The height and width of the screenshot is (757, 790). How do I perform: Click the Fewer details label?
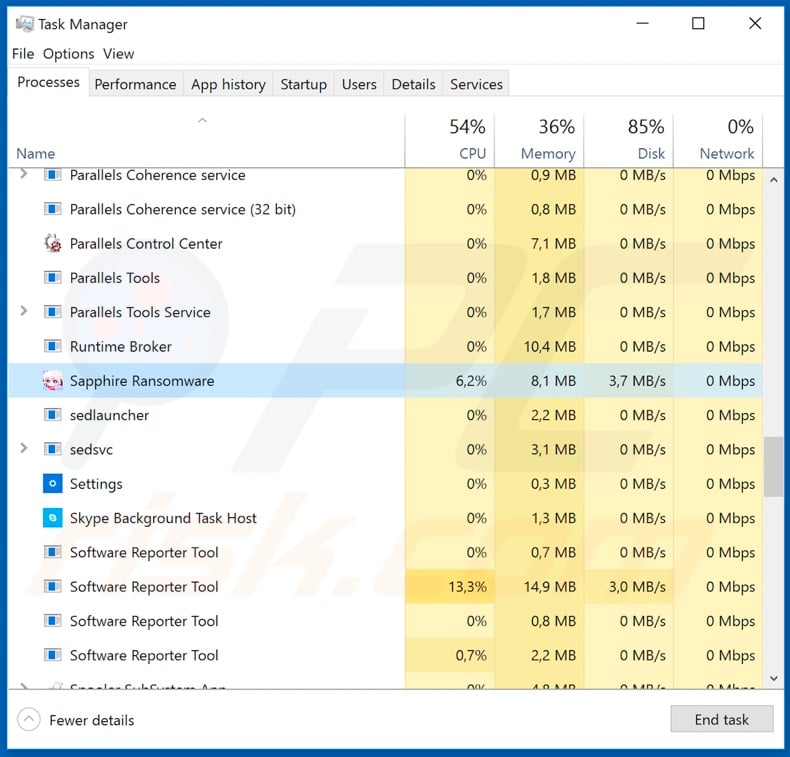(x=92, y=720)
